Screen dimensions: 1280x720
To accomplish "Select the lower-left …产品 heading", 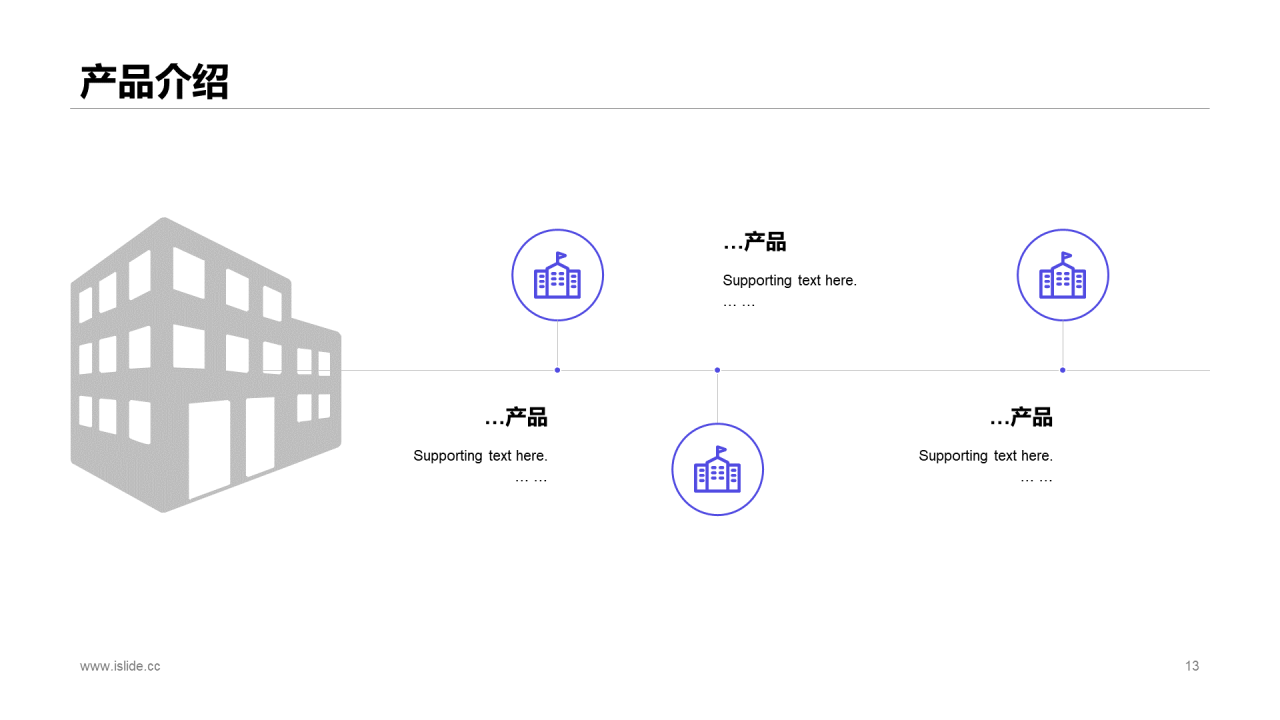I will (x=516, y=417).
